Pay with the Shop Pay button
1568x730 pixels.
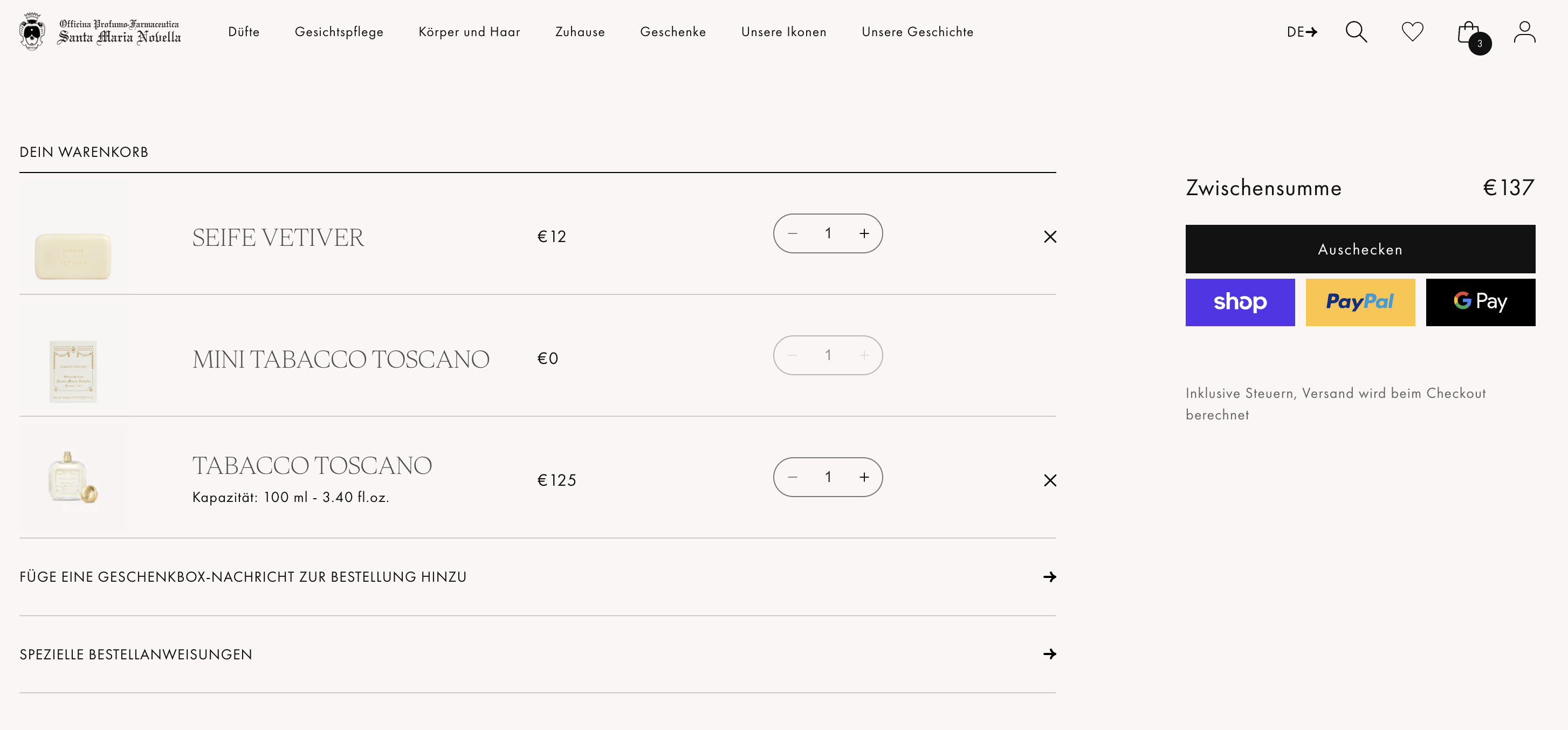[1240, 302]
